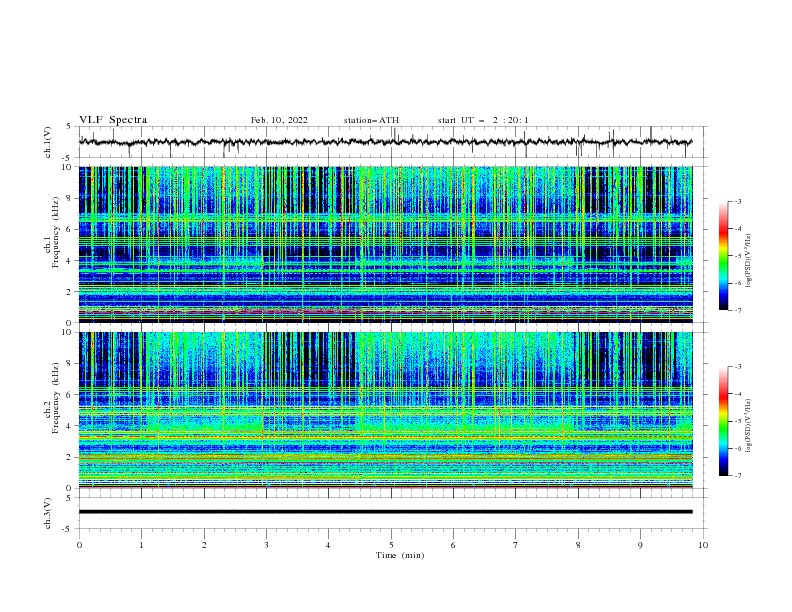
Task: Click the "4" kHz tick on ch.1 frequency axis
Action: (x=71, y=261)
